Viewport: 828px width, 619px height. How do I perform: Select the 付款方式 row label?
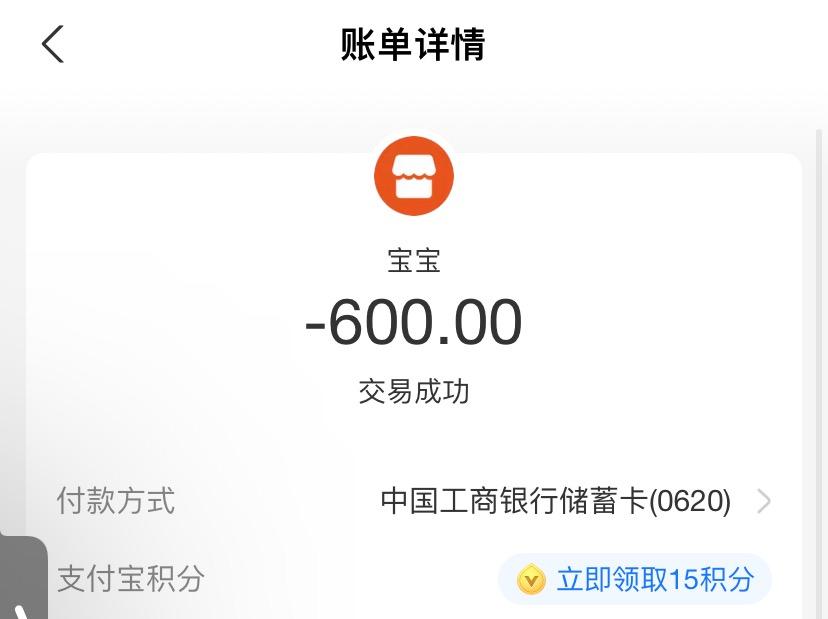116,501
